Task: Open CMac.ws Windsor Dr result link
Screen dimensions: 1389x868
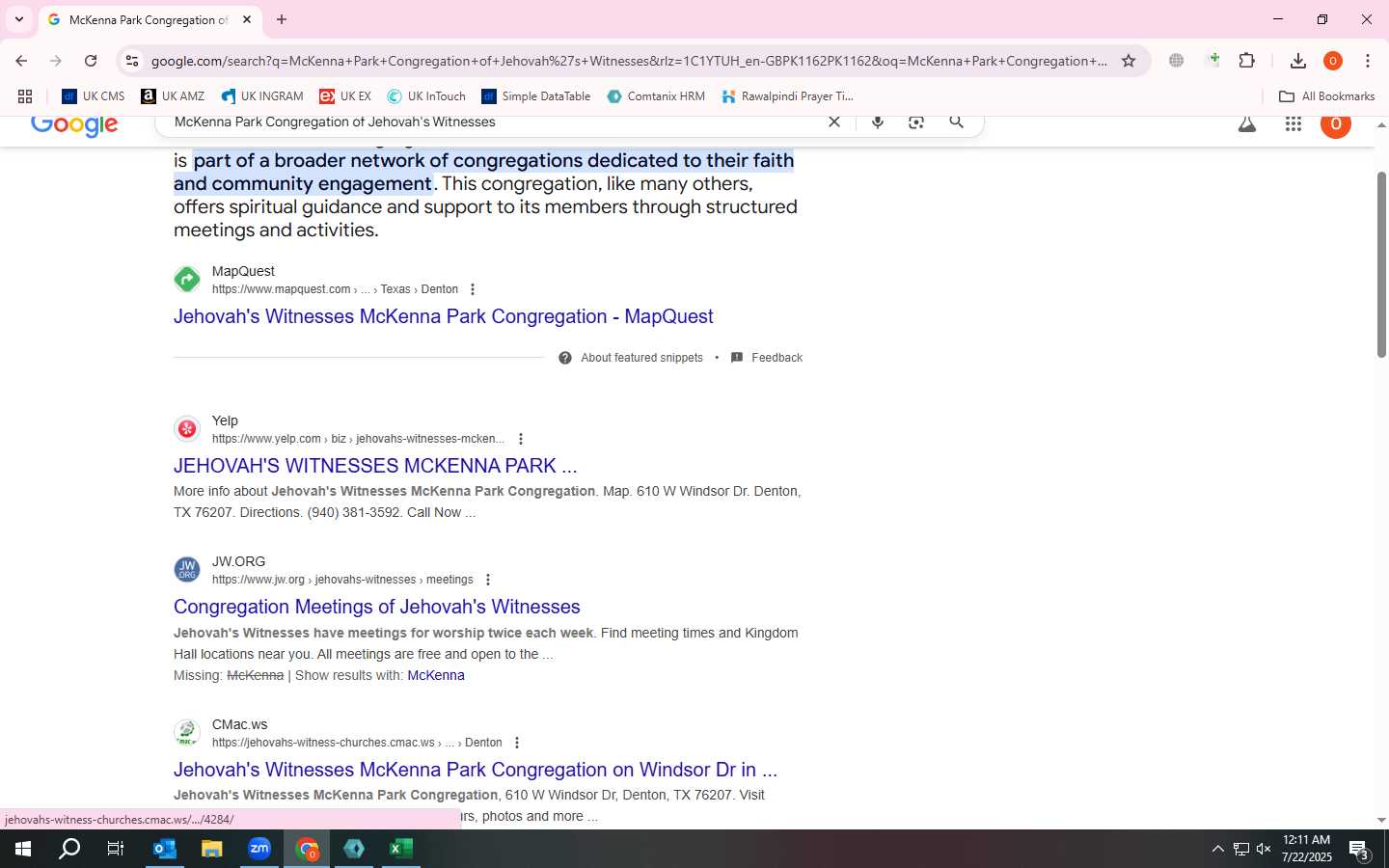Action: pyautogui.click(x=476, y=770)
